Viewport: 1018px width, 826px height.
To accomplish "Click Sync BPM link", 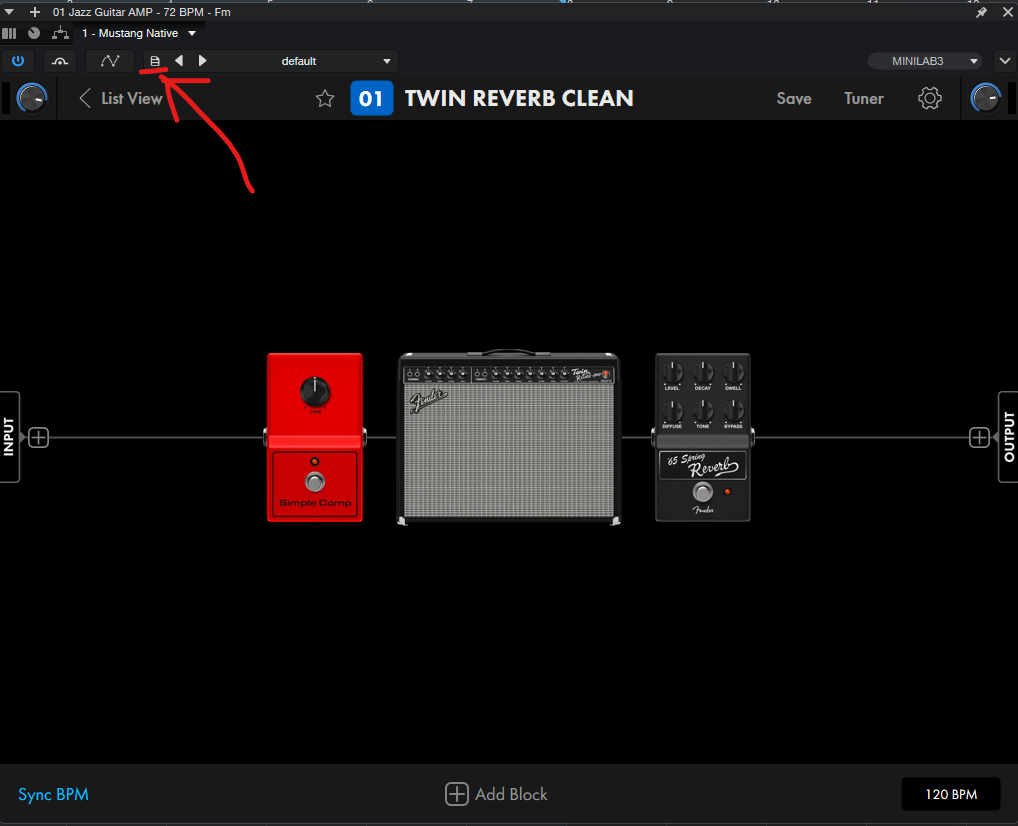I will tap(53, 794).
